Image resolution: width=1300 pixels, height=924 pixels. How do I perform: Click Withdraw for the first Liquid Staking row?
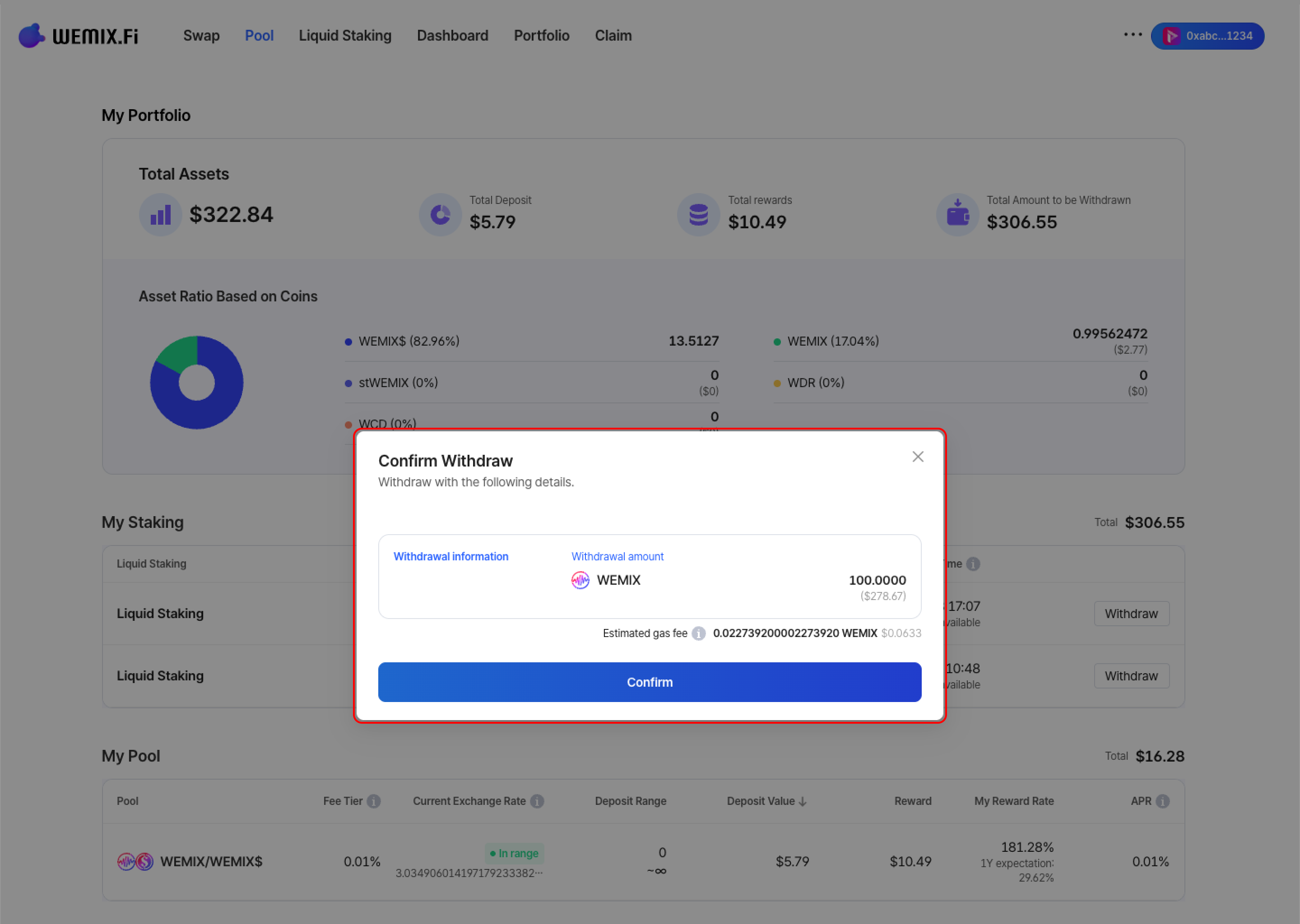pos(1131,613)
